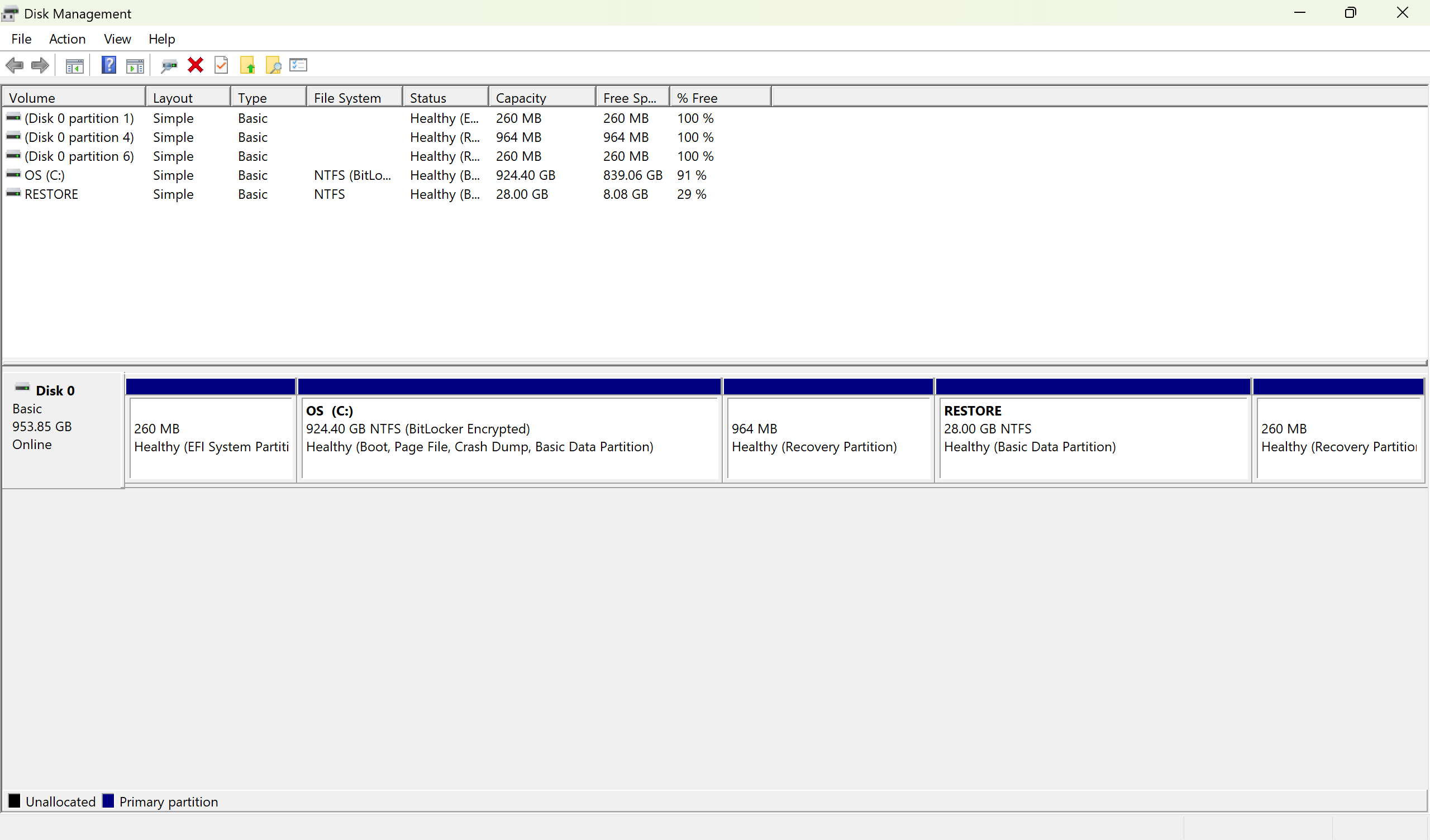Sort by the Capacity column header

click(542, 98)
